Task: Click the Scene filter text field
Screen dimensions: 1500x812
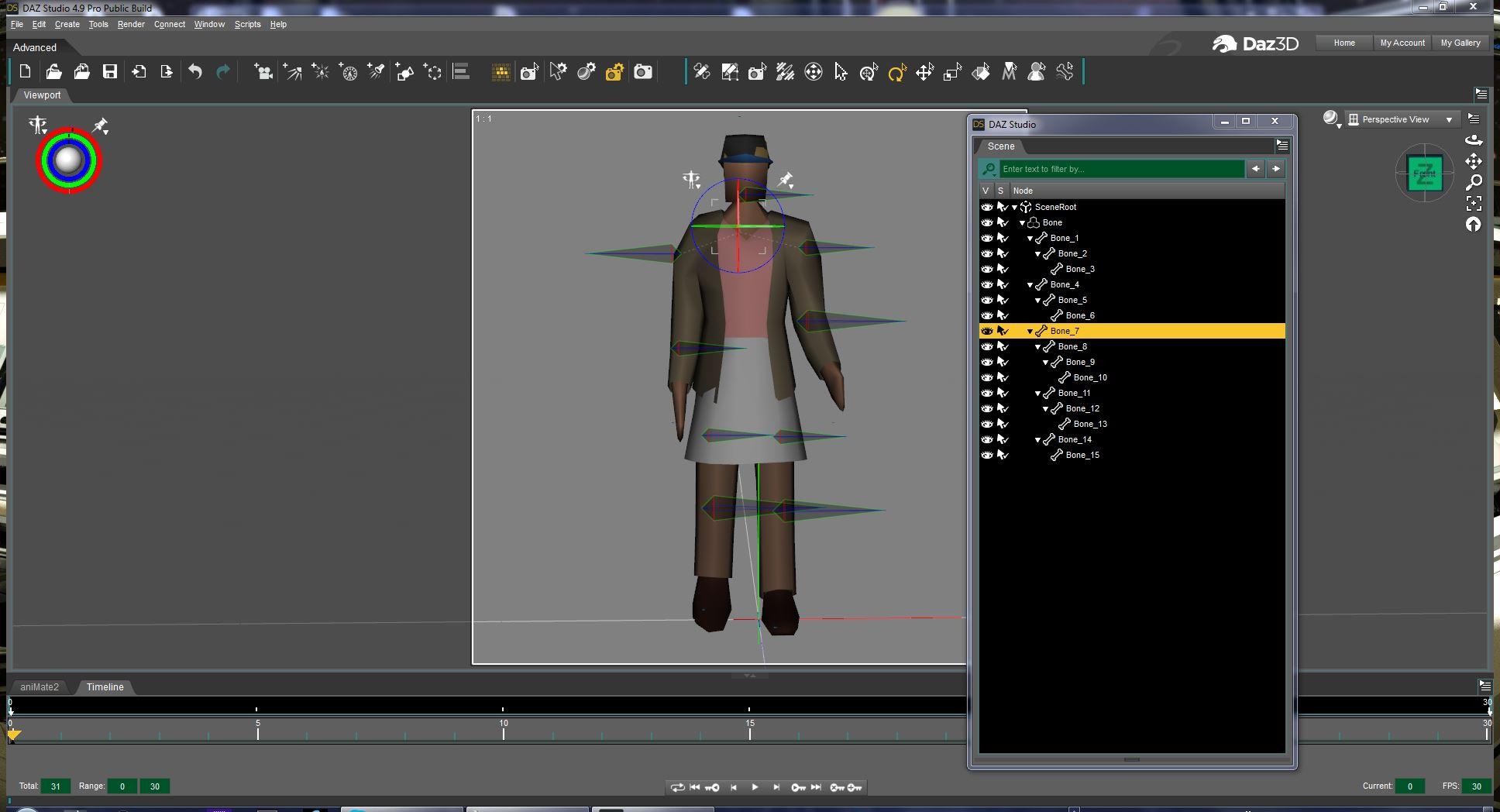Action: [1121, 169]
